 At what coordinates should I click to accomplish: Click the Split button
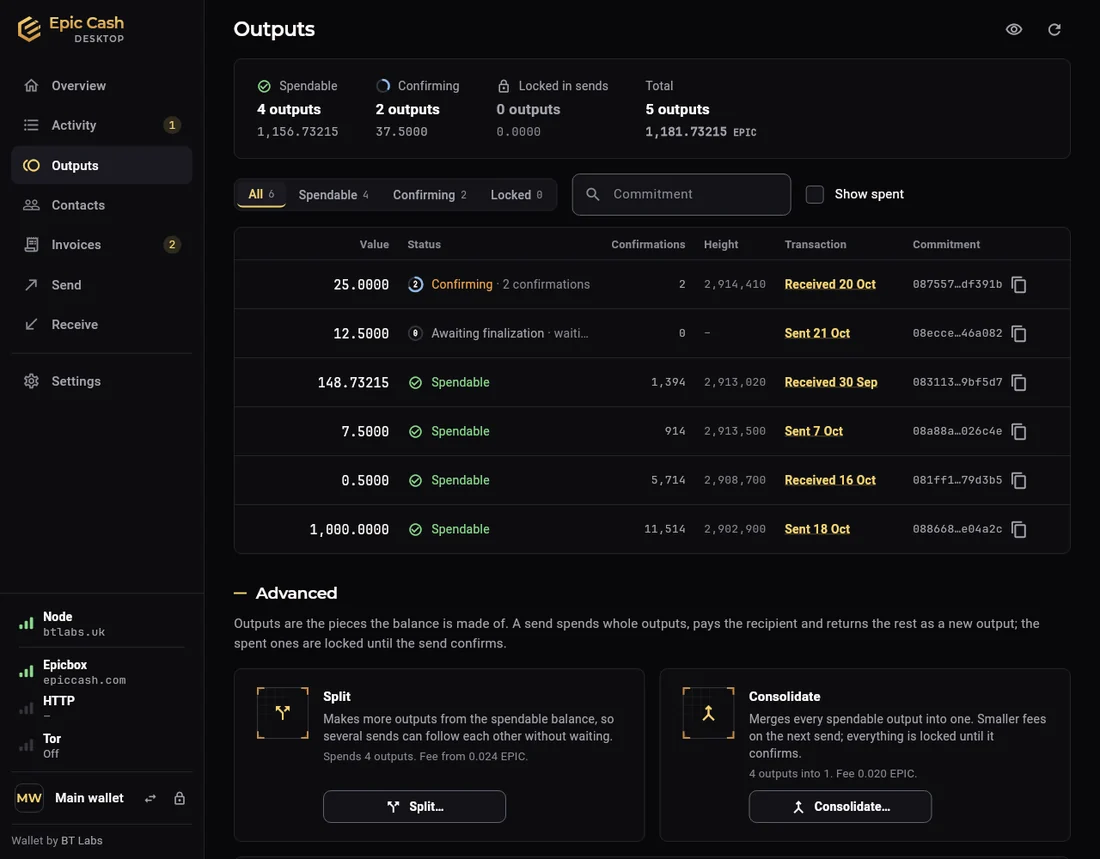coord(414,806)
